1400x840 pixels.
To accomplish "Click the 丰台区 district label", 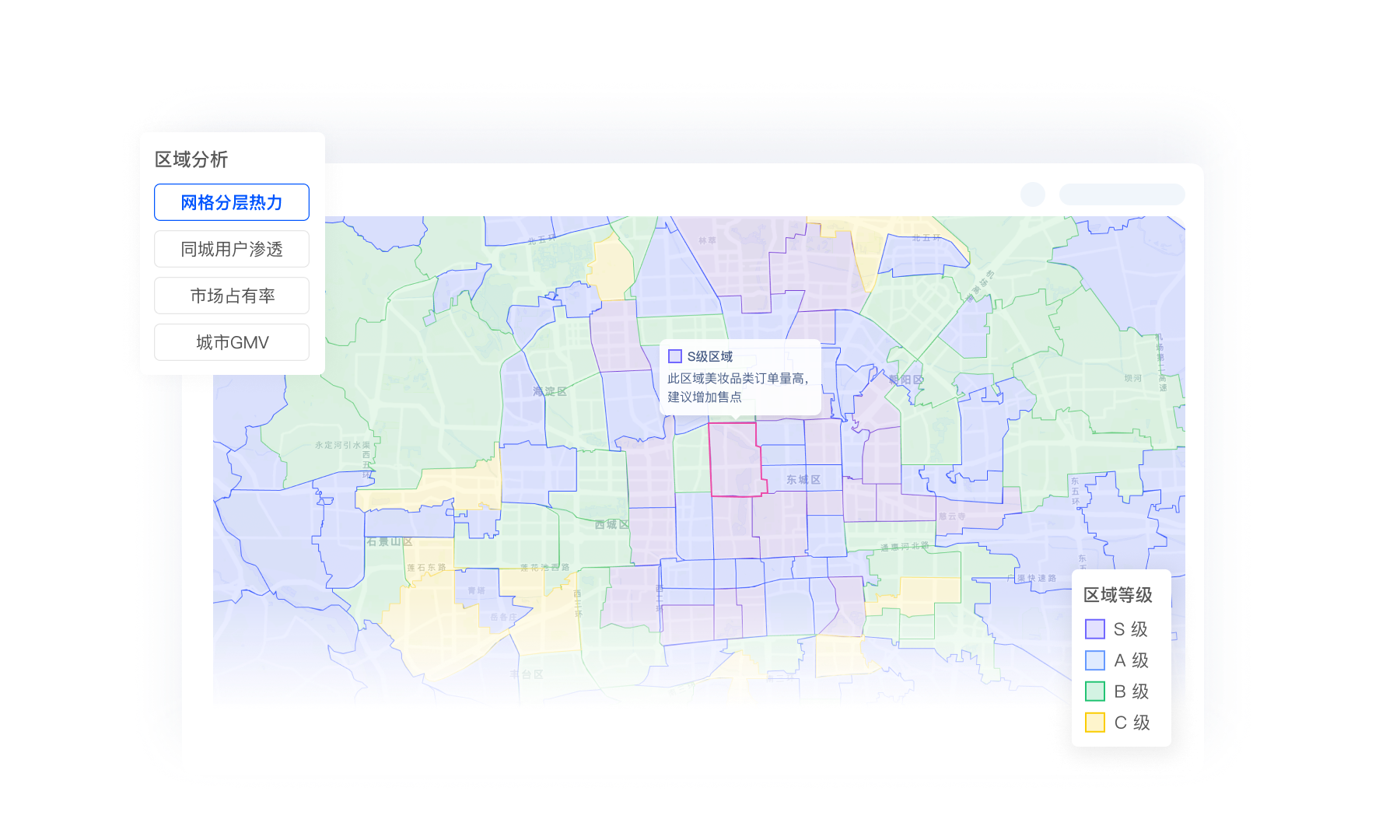I will [527, 674].
